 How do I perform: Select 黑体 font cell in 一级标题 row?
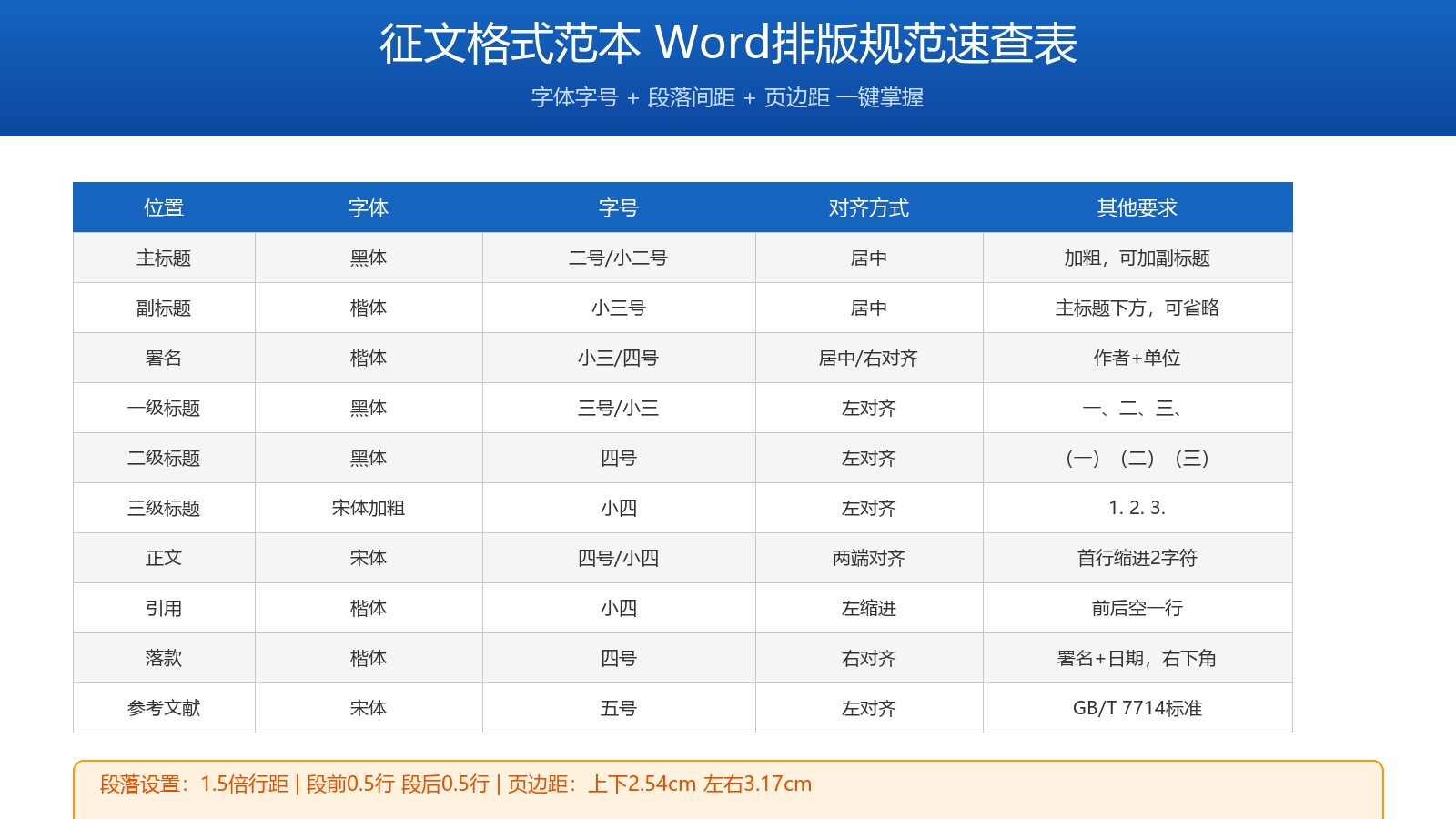click(x=369, y=408)
